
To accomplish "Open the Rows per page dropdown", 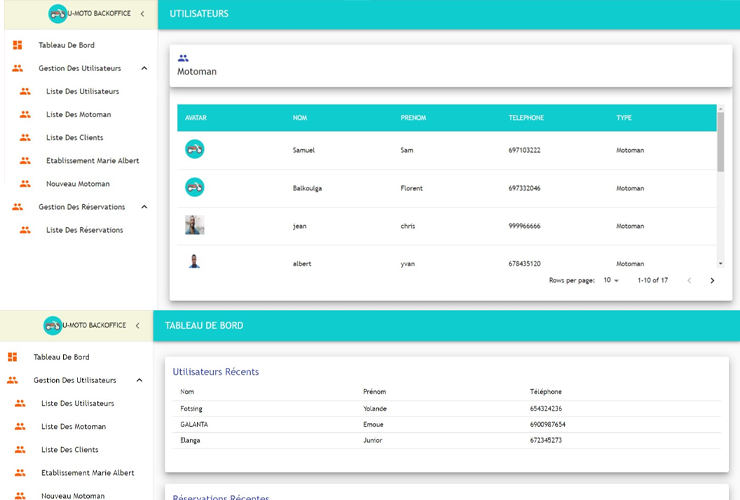I will (611, 281).
